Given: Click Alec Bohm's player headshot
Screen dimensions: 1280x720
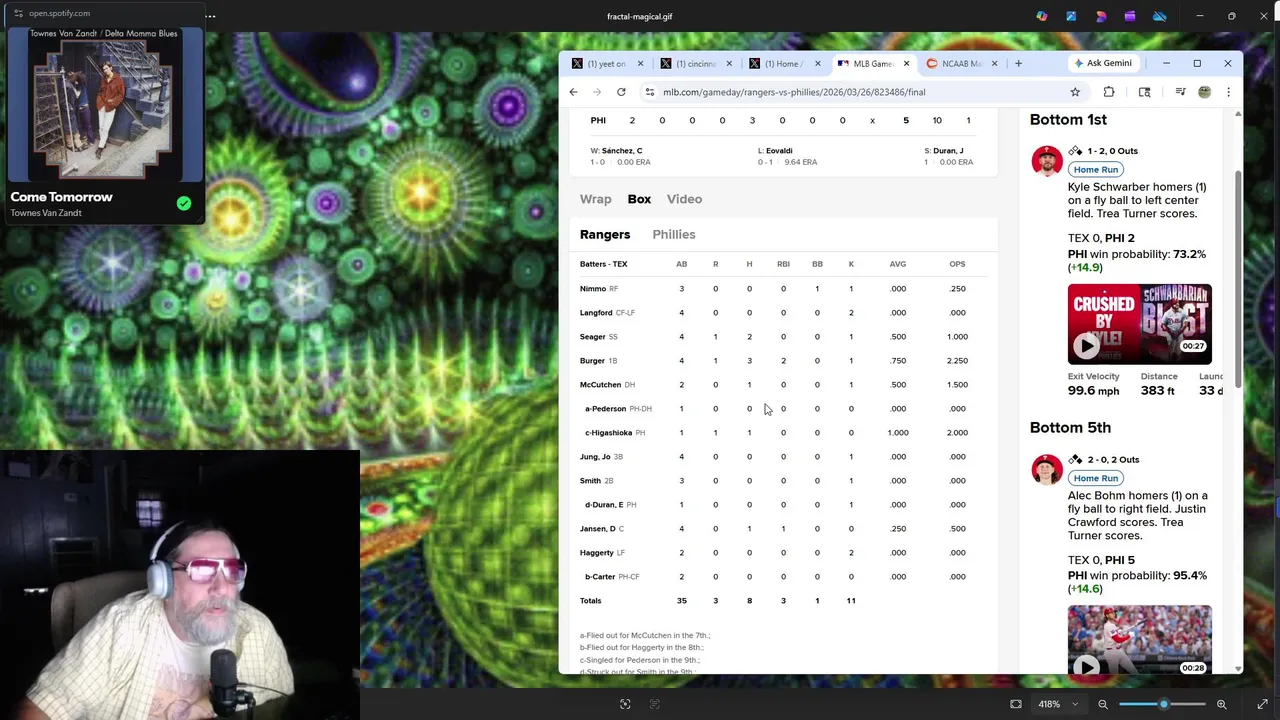Looking at the screenshot, I should (1047, 470).
